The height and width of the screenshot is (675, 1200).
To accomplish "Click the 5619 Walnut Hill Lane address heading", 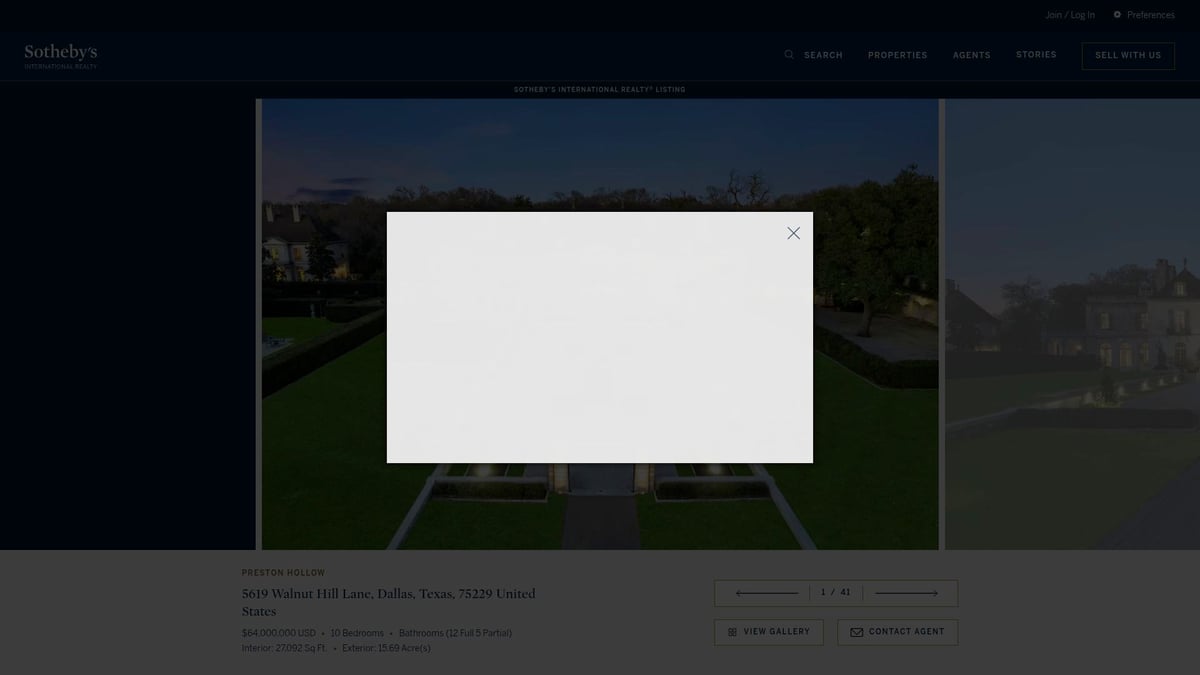I will click(388, 602).
